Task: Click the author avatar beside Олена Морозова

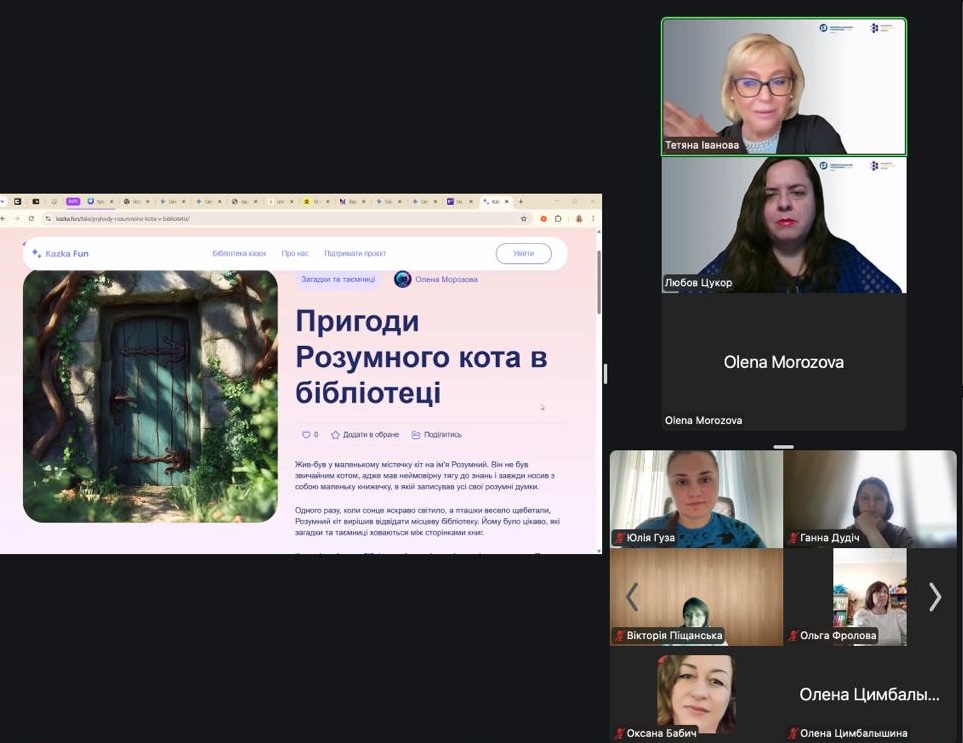Action: pos(402,280)
